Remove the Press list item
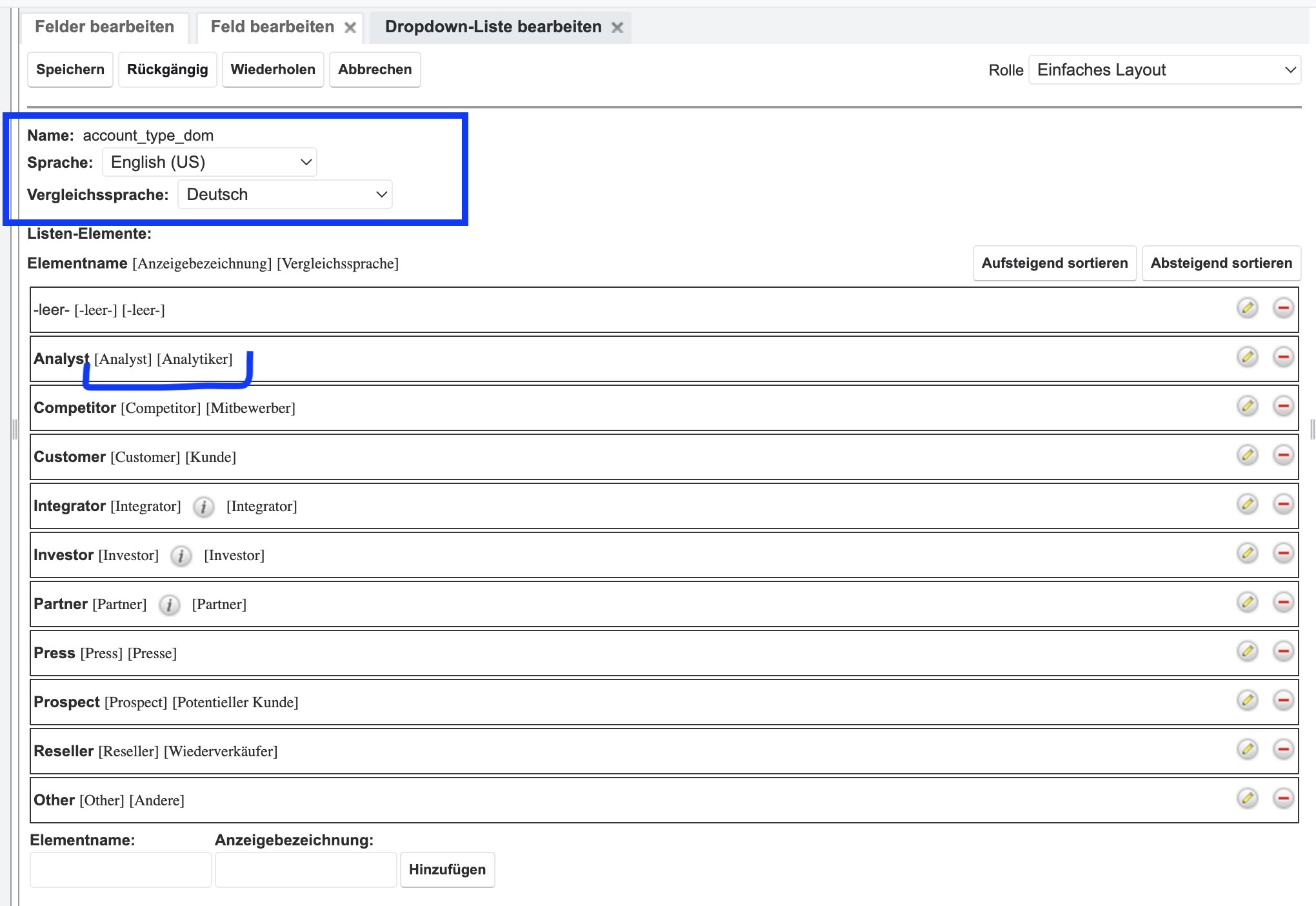The image size is (1316, 906). point(1283,651)
